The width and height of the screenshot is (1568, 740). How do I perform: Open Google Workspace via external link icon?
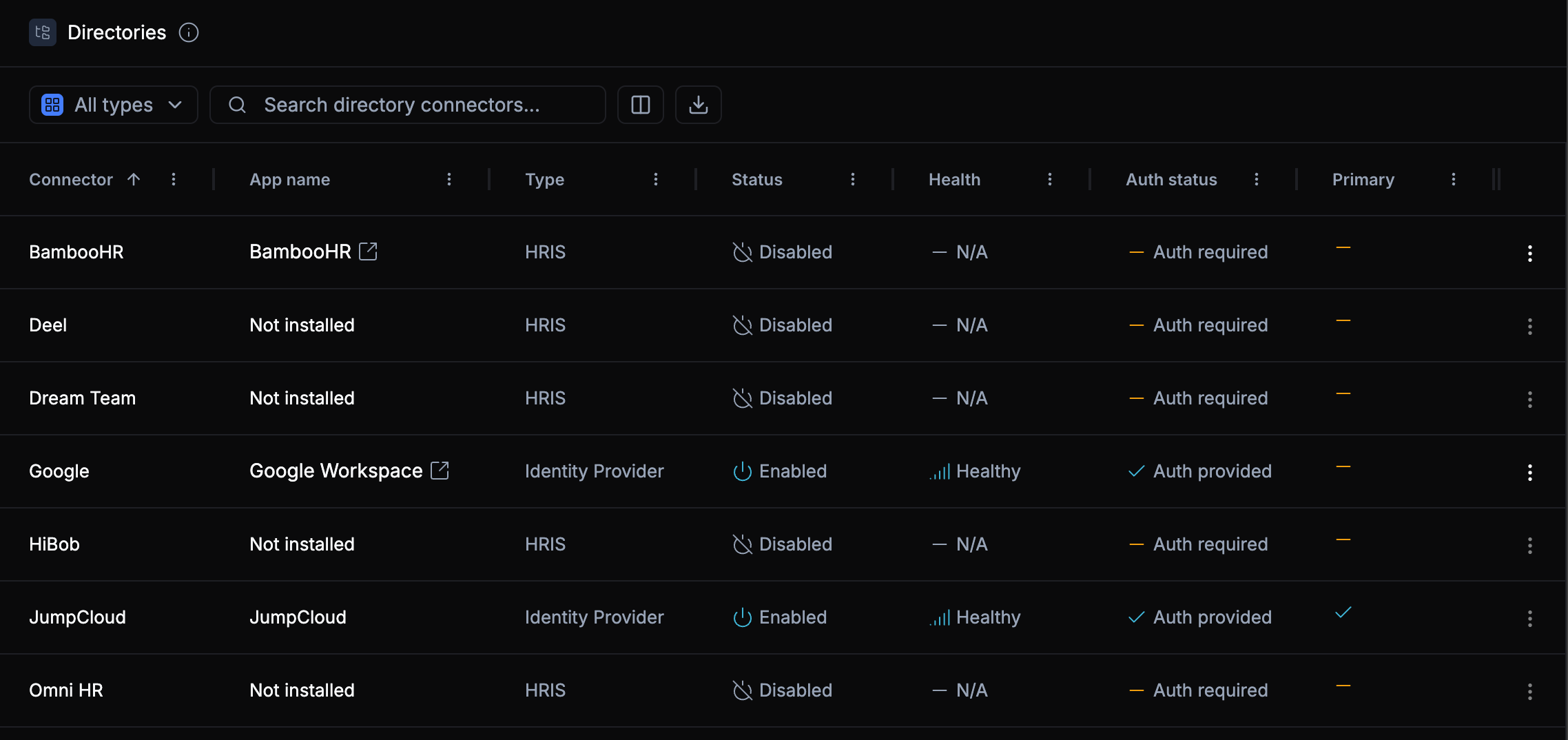(x=440, y=470)
